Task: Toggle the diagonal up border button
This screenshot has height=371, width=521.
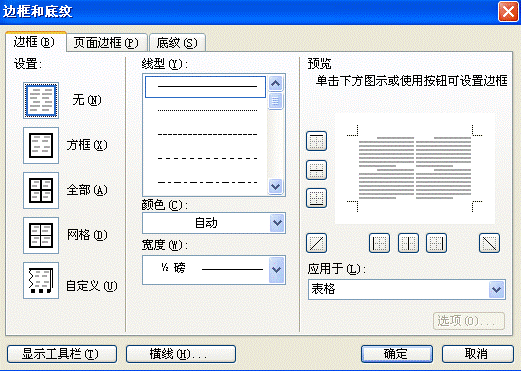Action: point(316,243)
